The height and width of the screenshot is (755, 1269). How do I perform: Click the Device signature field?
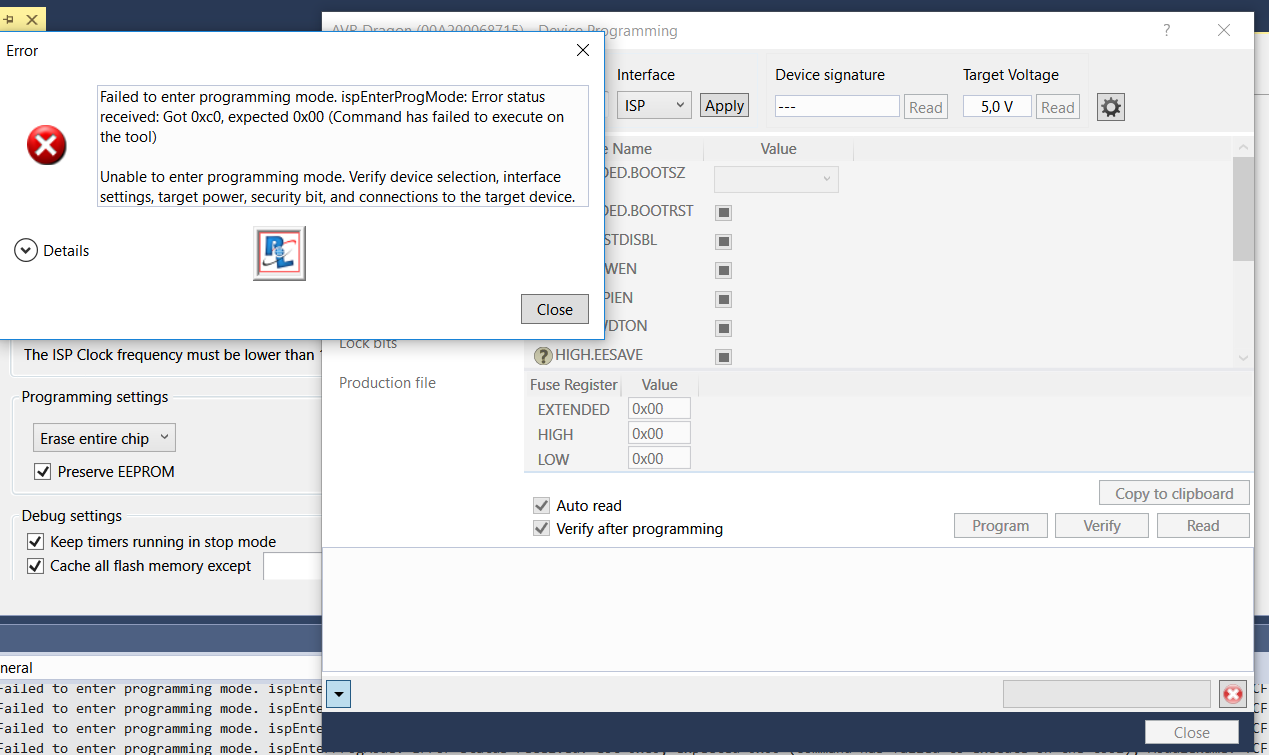point(837,106)
